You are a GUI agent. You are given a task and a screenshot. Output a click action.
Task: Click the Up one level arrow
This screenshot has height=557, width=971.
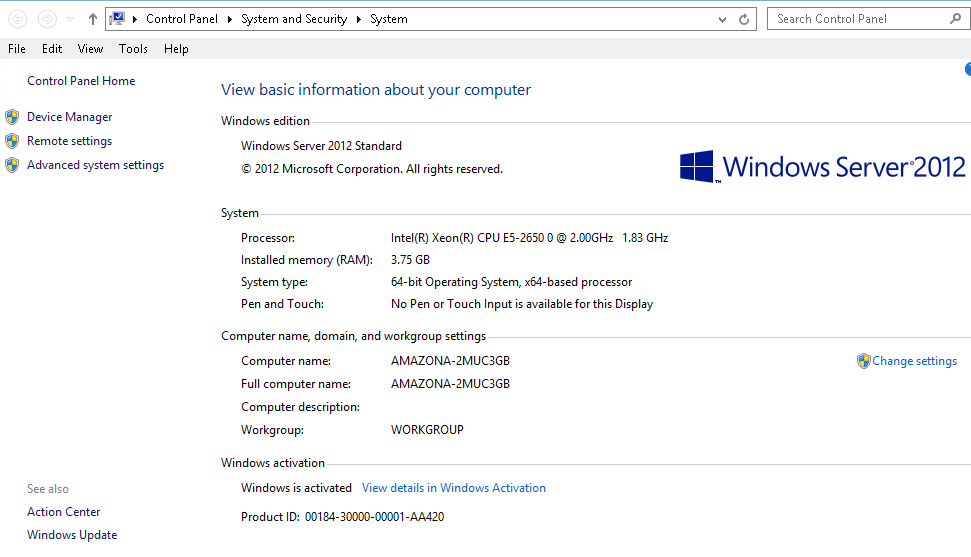[93, 19]
